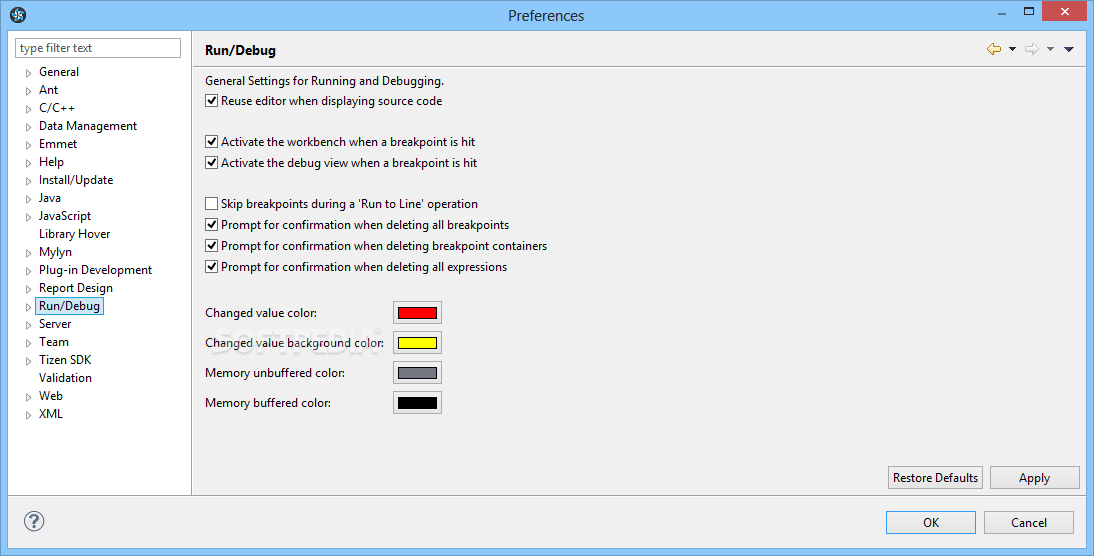Expand the Mylyn tree node
The height and width of the screenshot is (556, 1094).
pos(29,253)
